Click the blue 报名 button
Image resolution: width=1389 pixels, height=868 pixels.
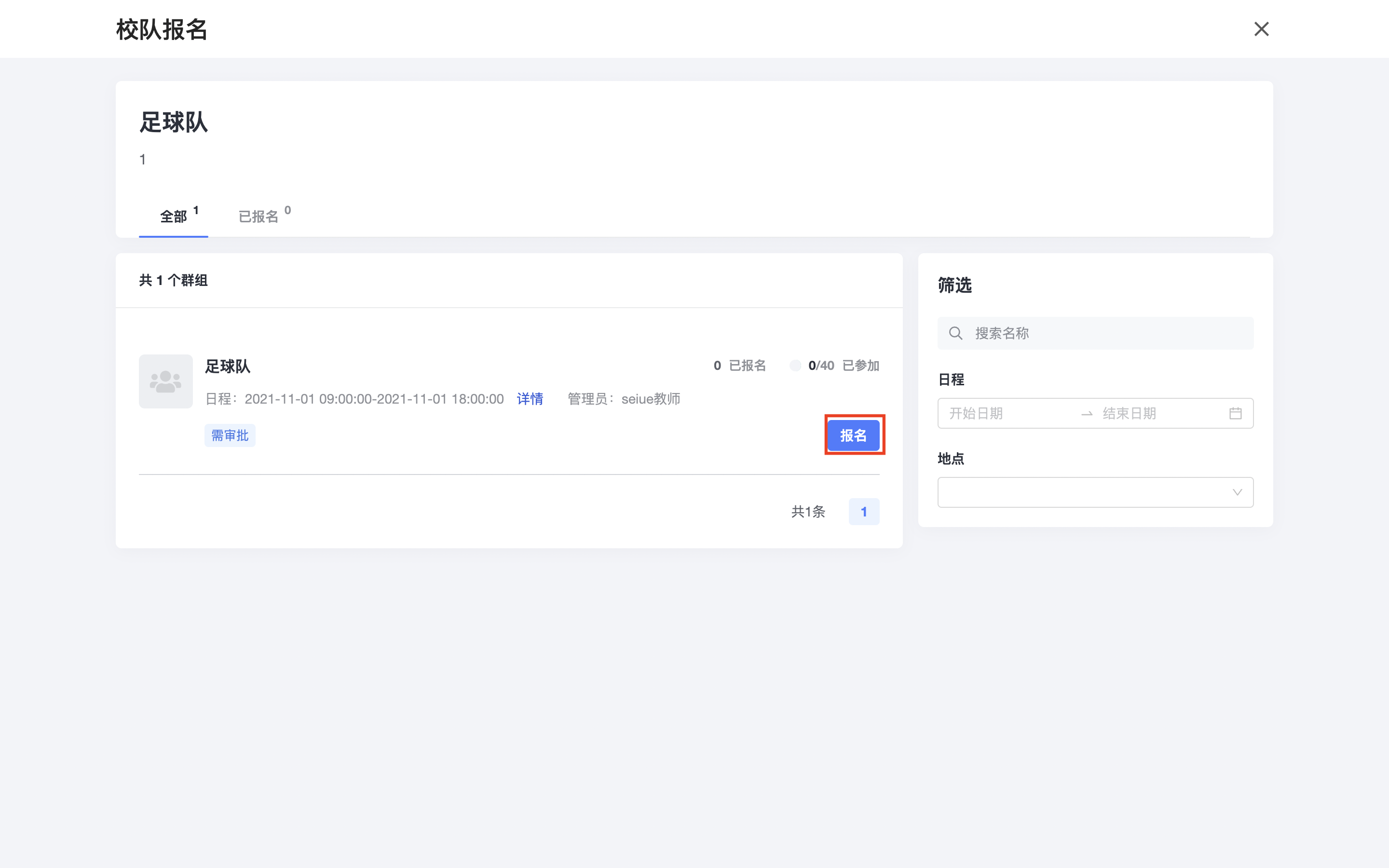tap(854, 435)
